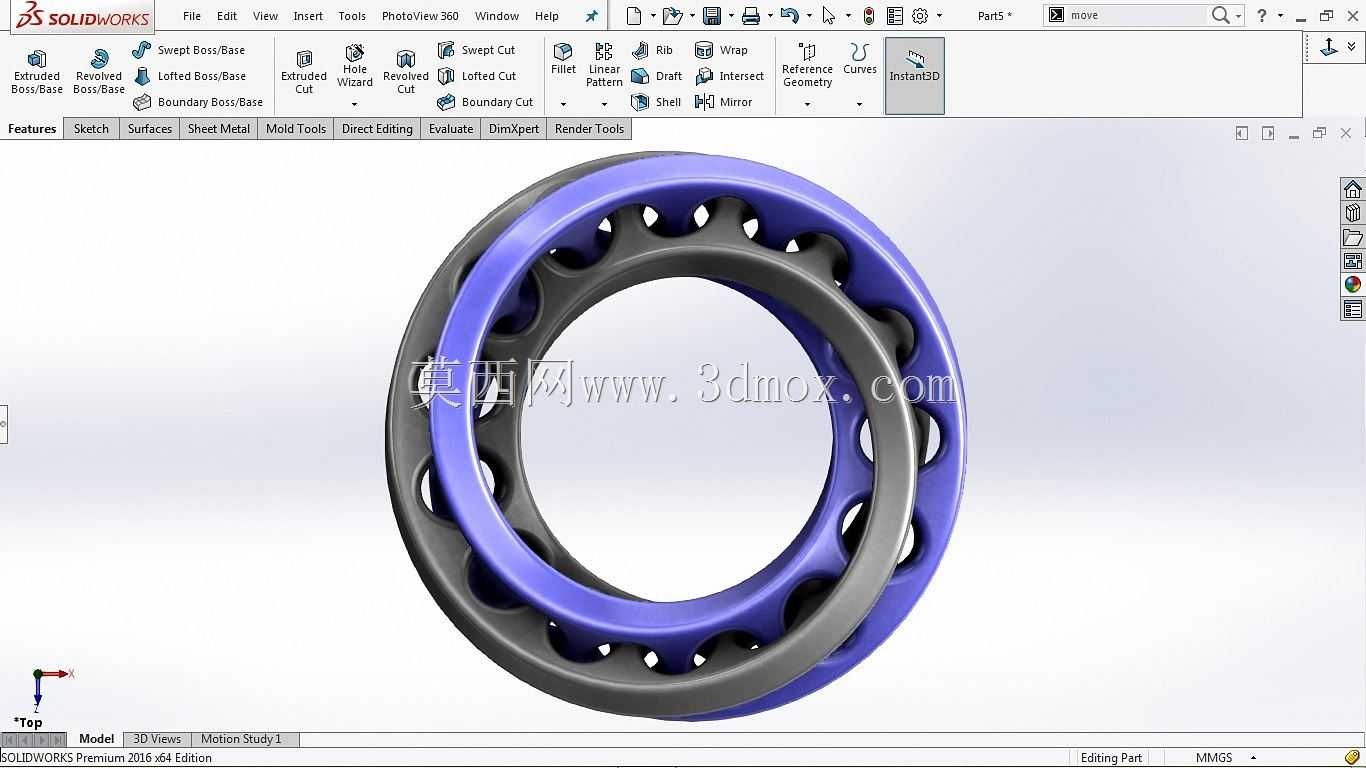This screenshot has height=768, width=1366.
Task: Pick the Intersect feature
Action: 729,76
